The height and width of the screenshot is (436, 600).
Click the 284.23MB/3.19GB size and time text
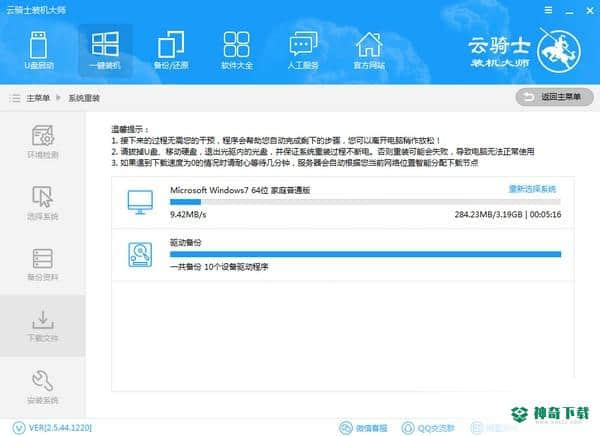508,214
